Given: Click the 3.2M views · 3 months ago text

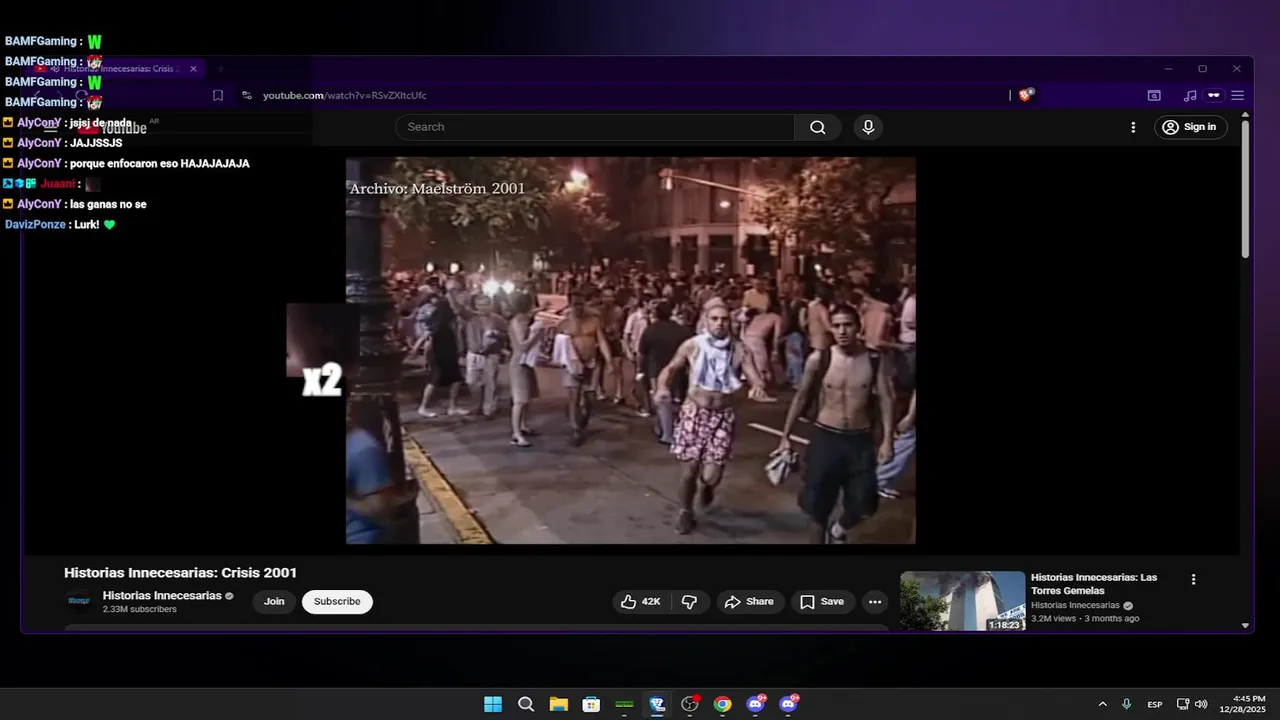Looking at the screenshot, I should tap(1085, 619).
